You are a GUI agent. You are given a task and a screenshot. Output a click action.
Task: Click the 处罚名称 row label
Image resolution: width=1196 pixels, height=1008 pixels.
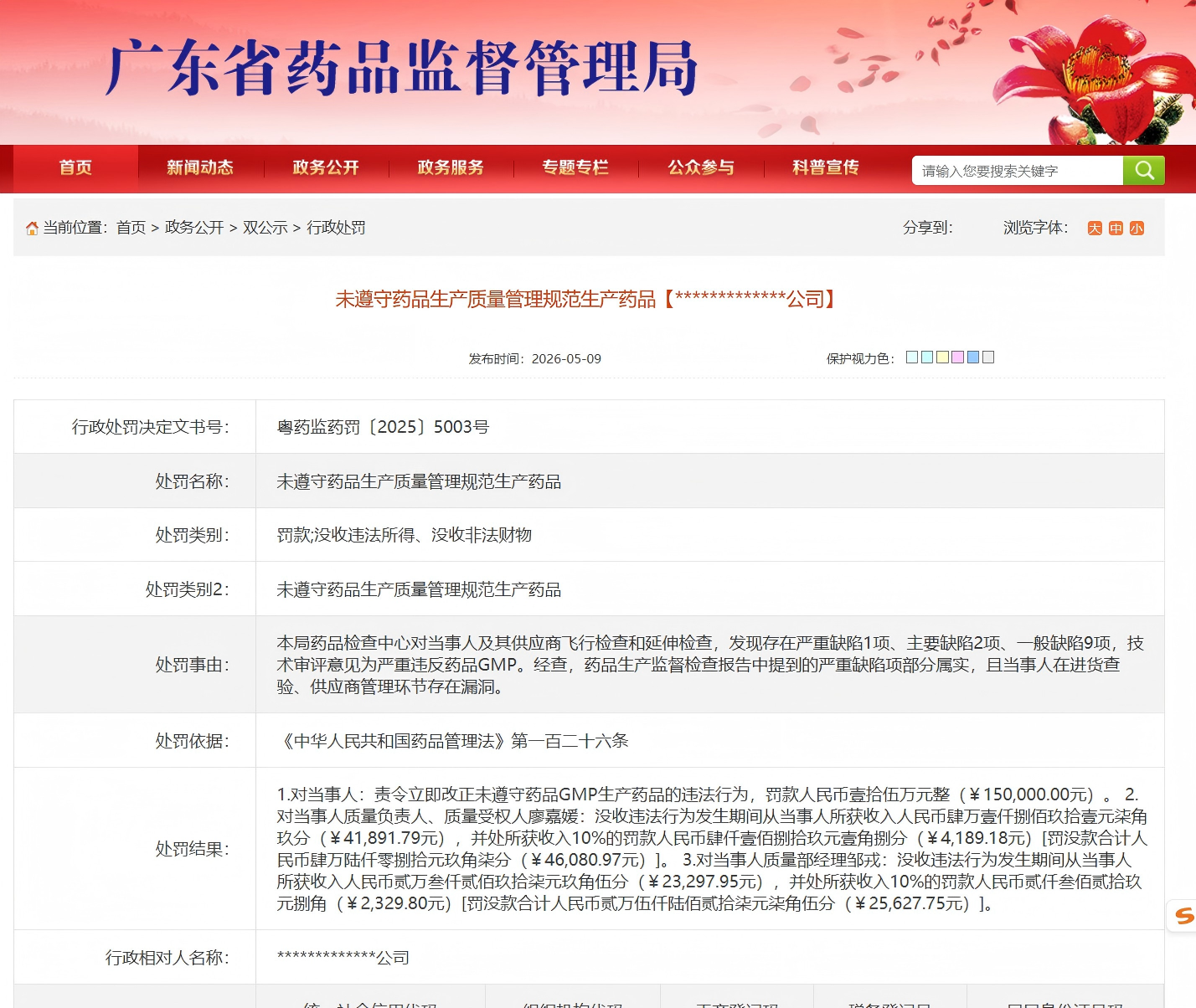pos(192,481)
